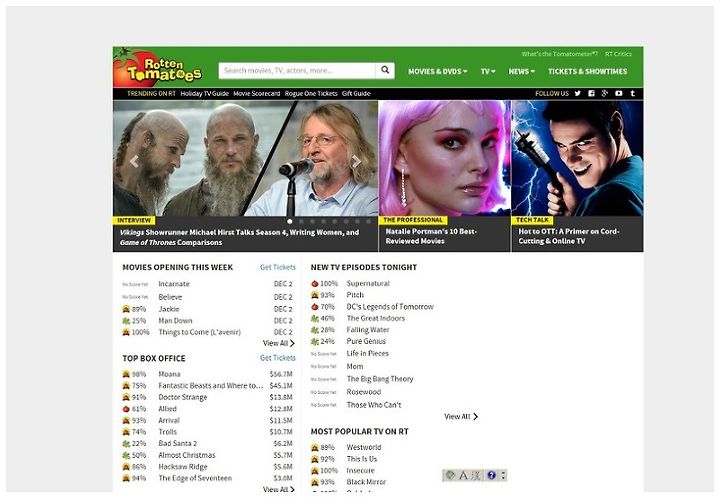Open Natalie Portman's 10 Best-Reviewed Movies article
The height and width of the screenshot is (500, 720).
(x=431, y=236)
